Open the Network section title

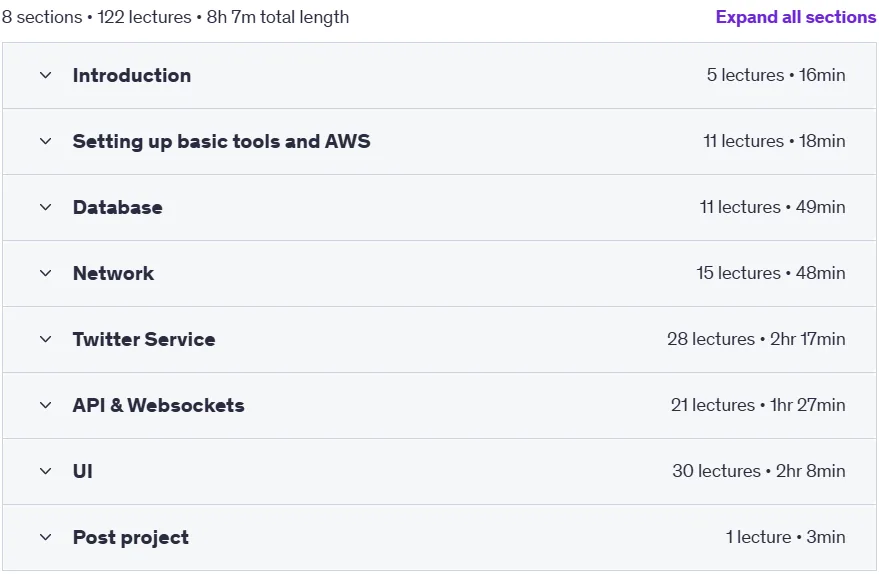(x=113, y=273)
